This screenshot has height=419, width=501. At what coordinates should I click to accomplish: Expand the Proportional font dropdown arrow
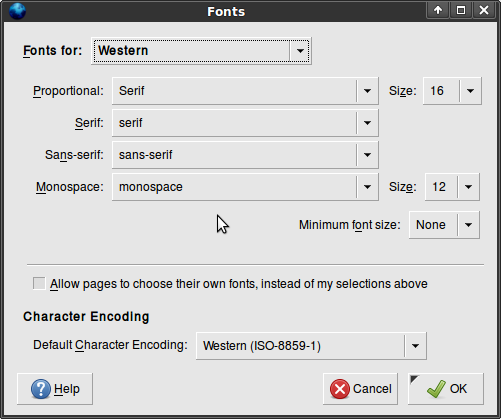tap(367, 91)
